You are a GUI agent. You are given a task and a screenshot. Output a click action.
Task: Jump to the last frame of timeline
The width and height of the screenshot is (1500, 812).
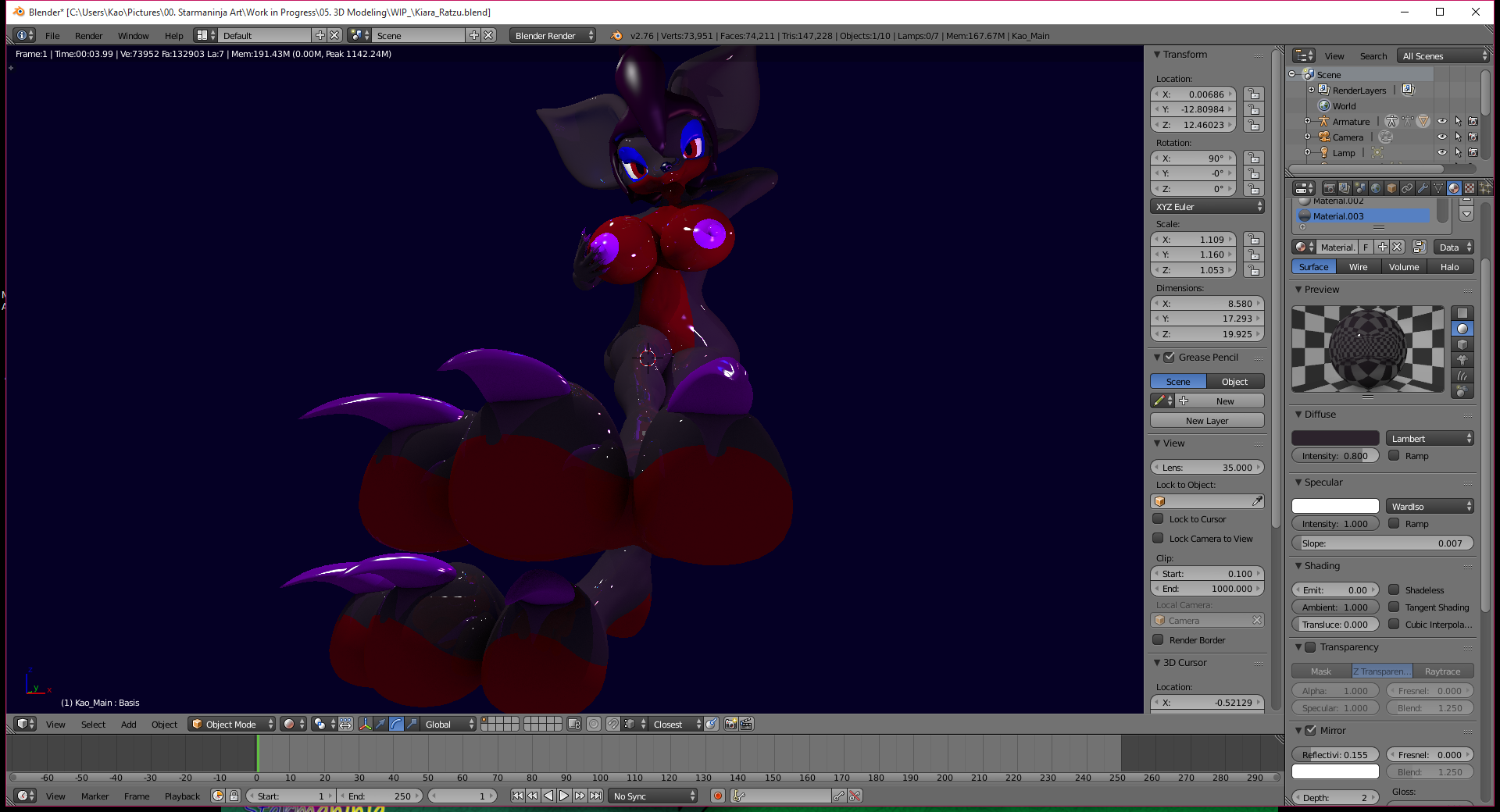tap(596, 796)
